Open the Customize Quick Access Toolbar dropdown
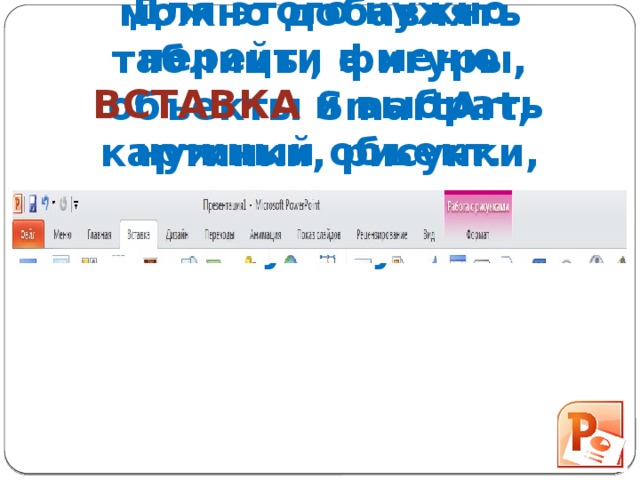The image size is (640, 480). point(76,204)
